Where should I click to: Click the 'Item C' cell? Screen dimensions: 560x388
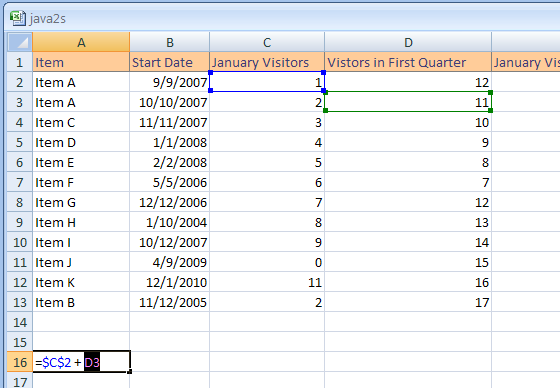[x=81, y=123]
